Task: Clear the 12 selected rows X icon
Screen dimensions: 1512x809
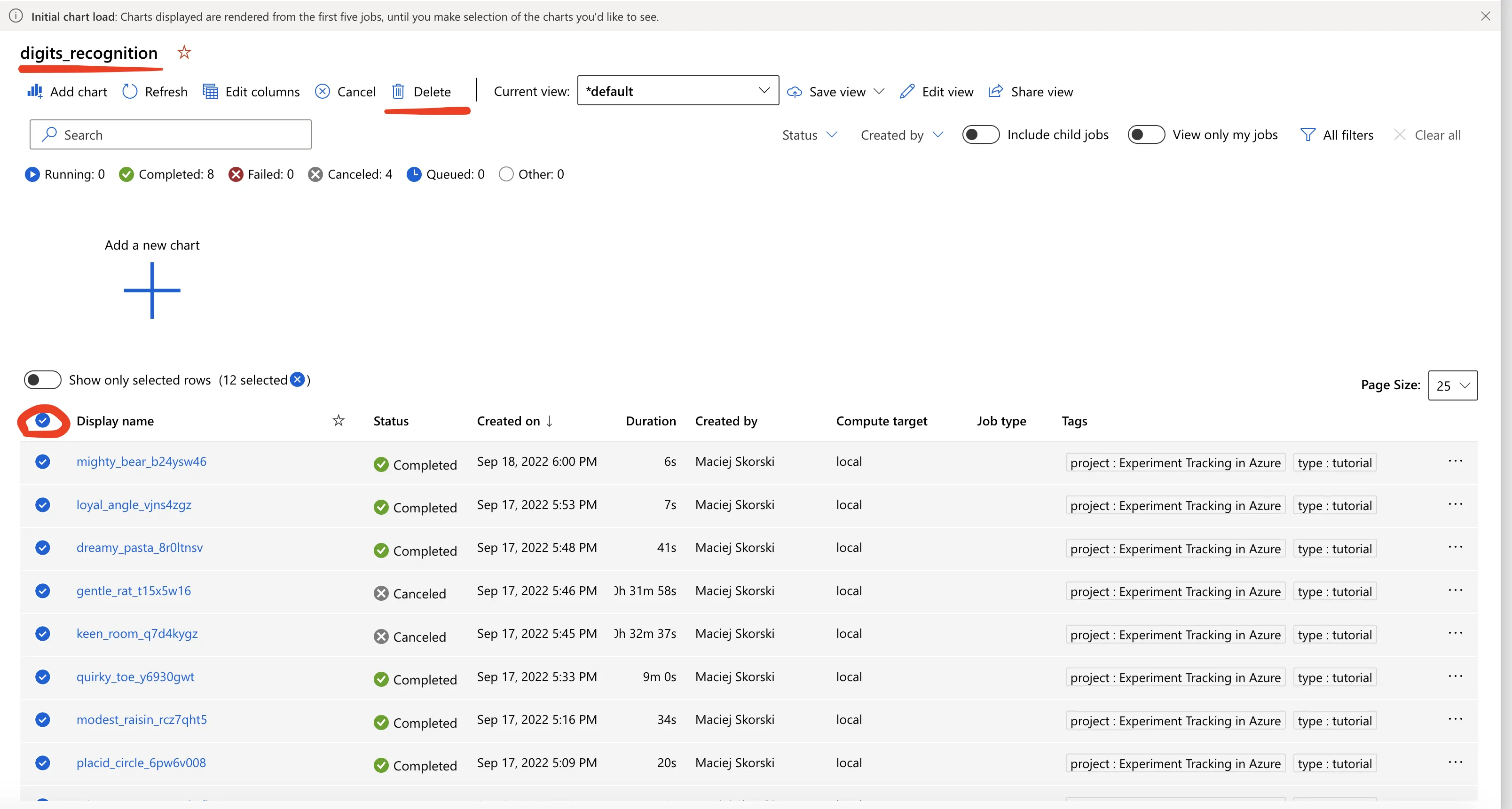Action: (x=298, y=379)
